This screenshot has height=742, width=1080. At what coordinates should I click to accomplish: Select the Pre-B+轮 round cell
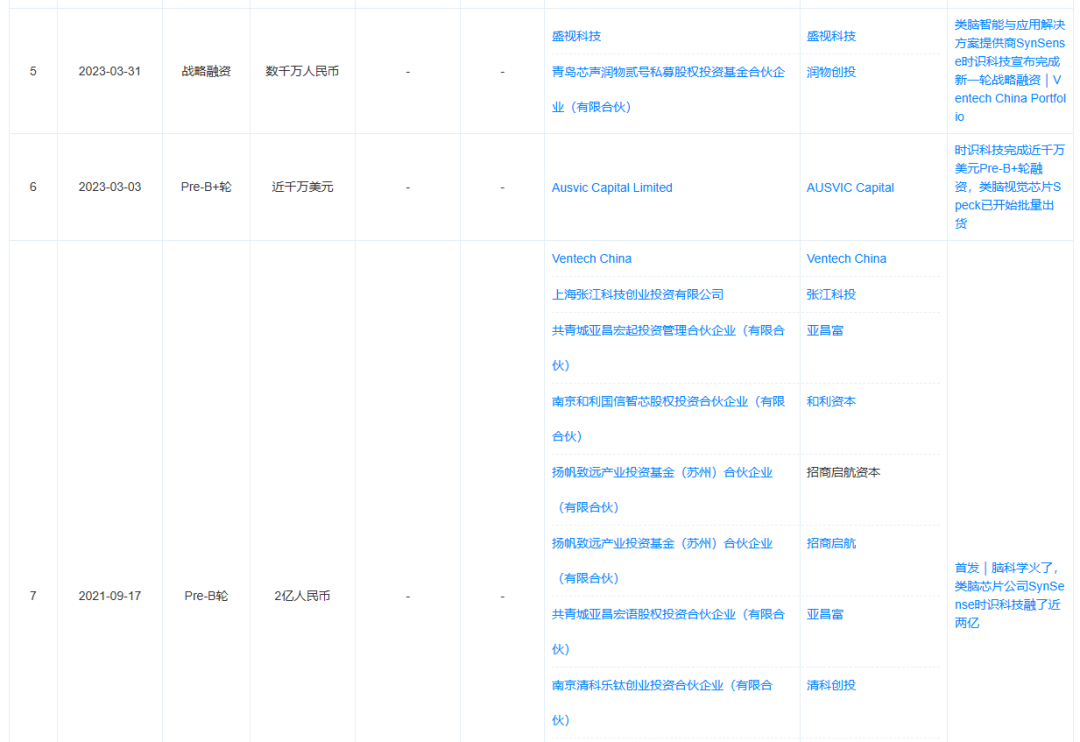point(206,187)
